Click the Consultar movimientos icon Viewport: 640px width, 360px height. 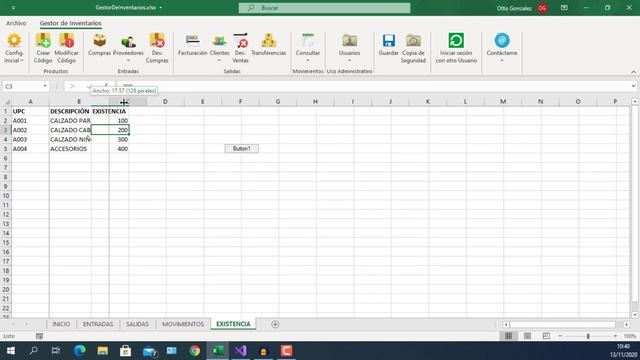[x=308, y=40]
